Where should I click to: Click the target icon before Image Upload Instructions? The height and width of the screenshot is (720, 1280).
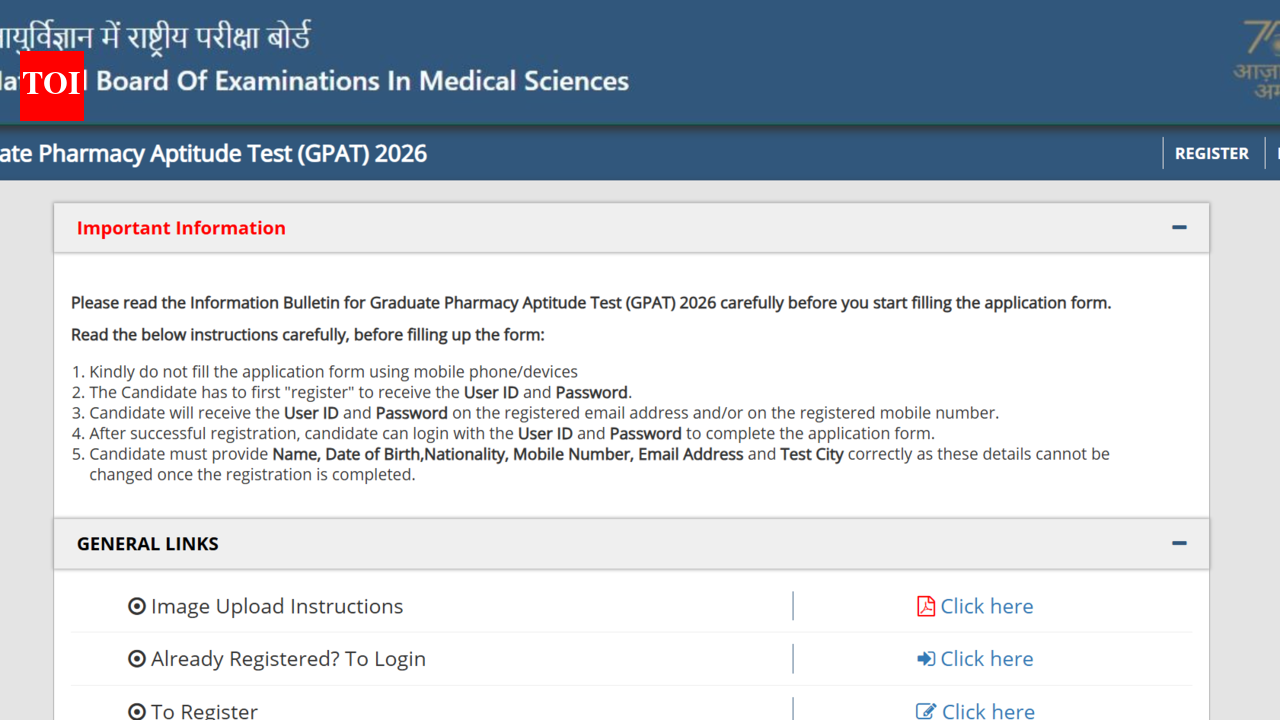(136, 606)
